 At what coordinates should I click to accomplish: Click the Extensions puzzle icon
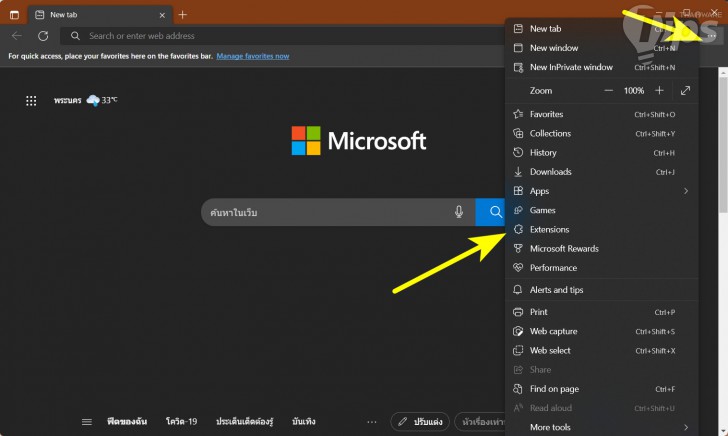pyautogui.click(x=518, y=229)
